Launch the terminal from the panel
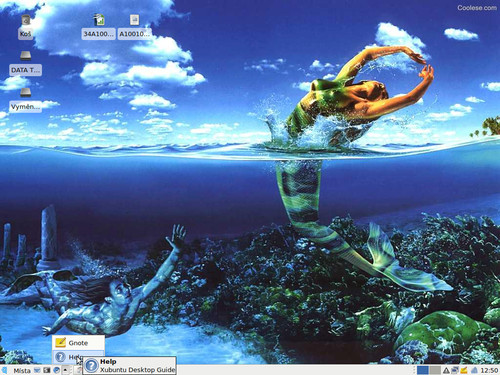500x375 pixels. [x=47, y=370]
